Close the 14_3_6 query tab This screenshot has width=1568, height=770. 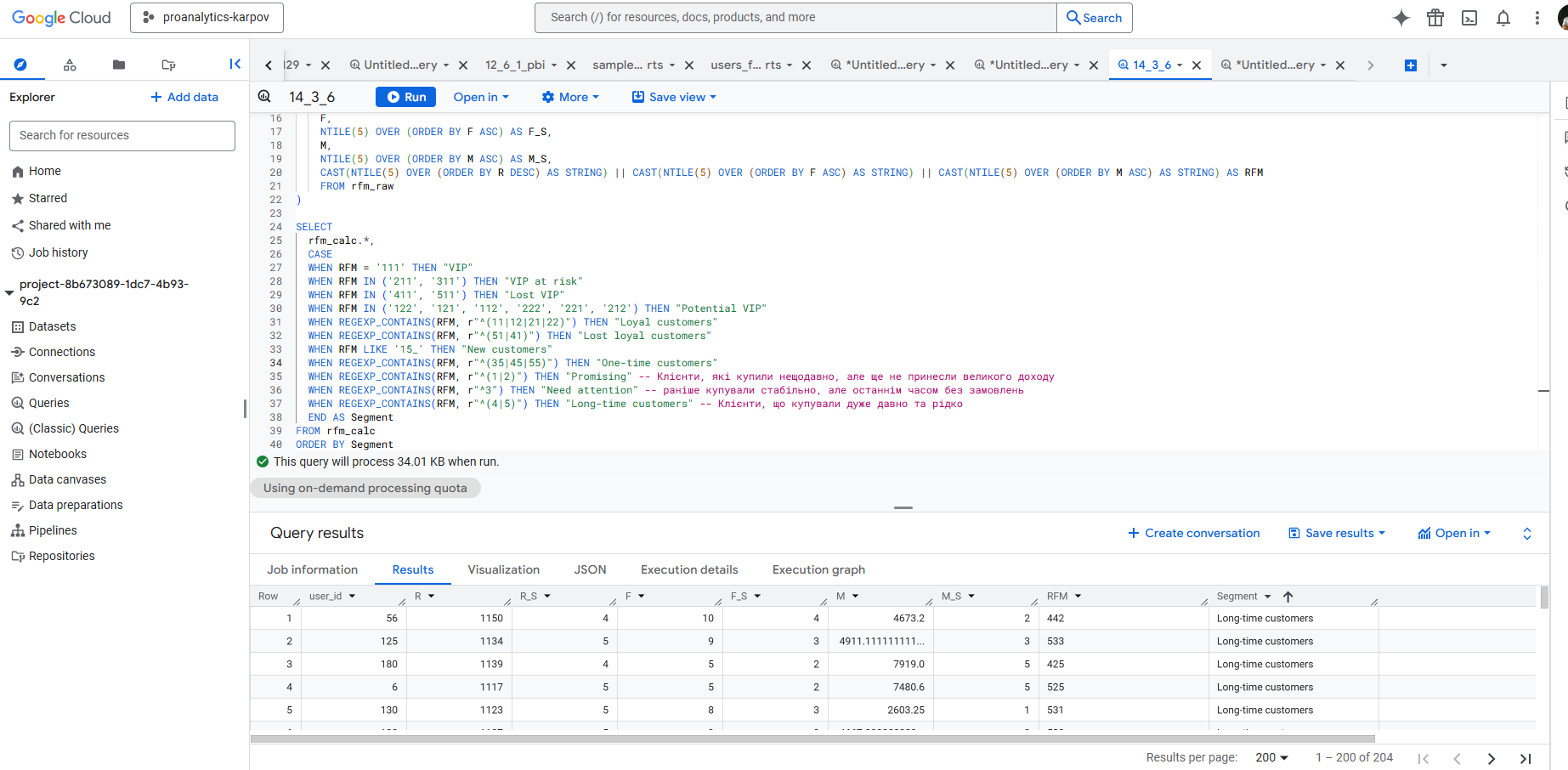tap(1197, 65)
